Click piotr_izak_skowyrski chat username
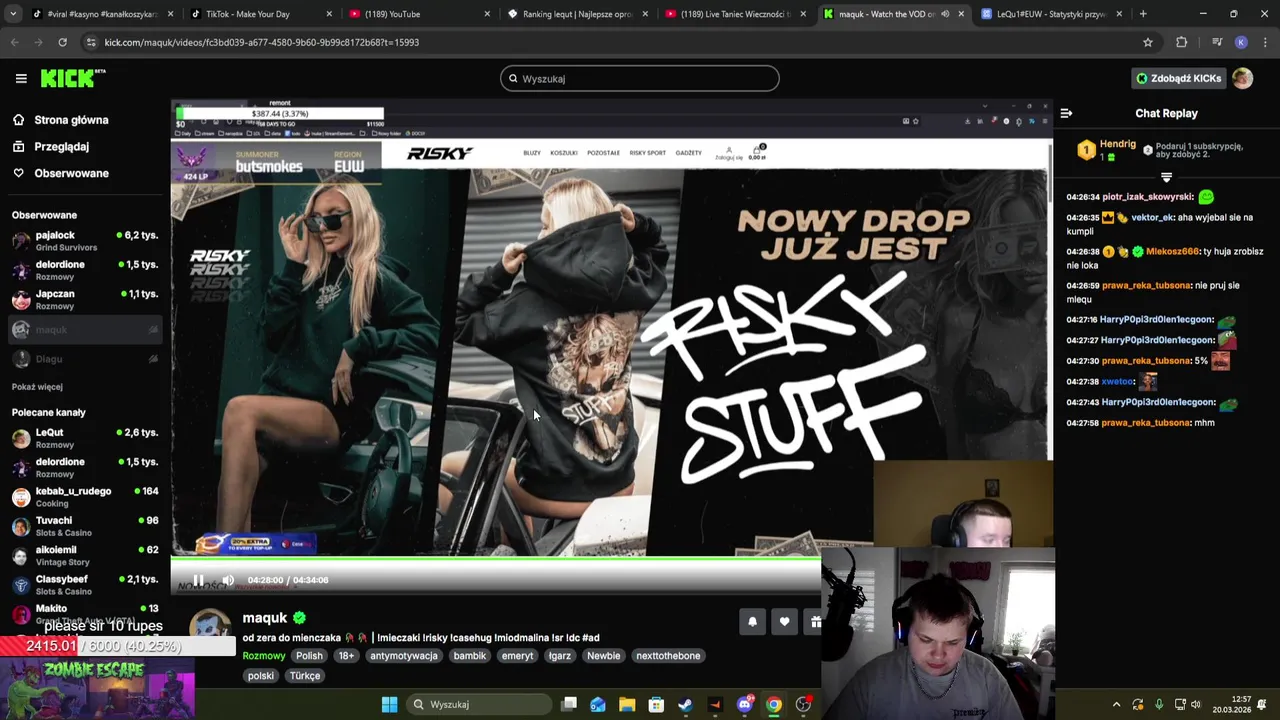Viewport: 1280px width, 720px height. [1148, 197]
